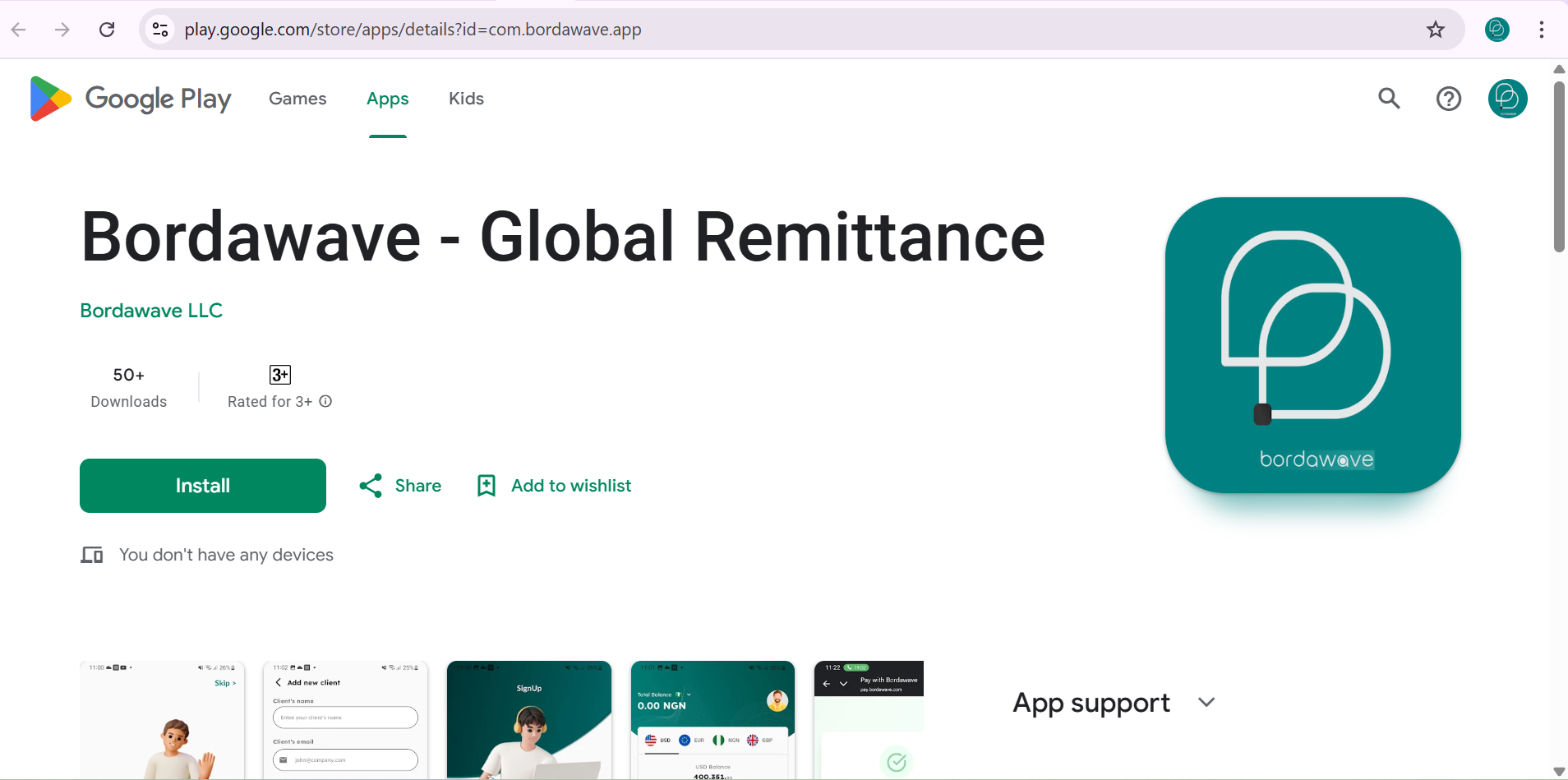Image resolution: width=1568 pixels, height=780 pixels.
Task: Click the vertical scrollbar thumb
Action: [x=1559, y=167]
